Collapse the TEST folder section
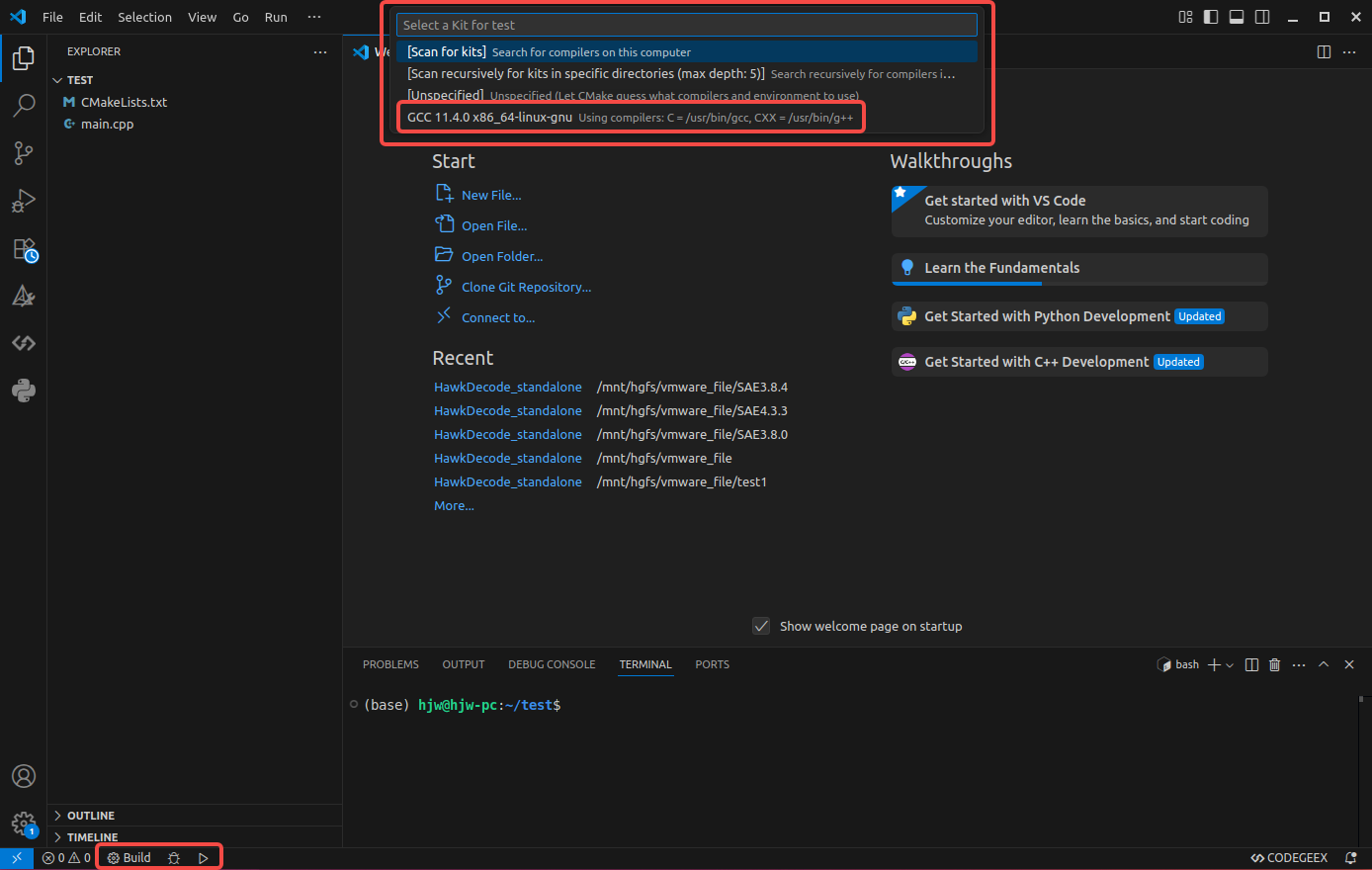This screenshot has width=1372, height=870. (195, 80)
